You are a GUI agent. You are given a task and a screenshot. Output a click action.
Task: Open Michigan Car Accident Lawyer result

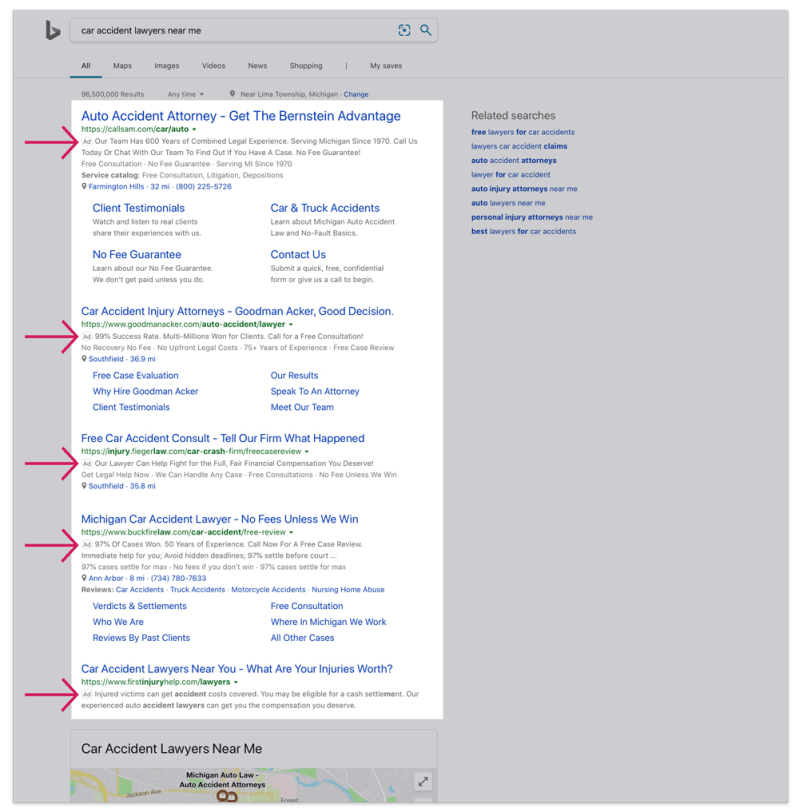220,519
